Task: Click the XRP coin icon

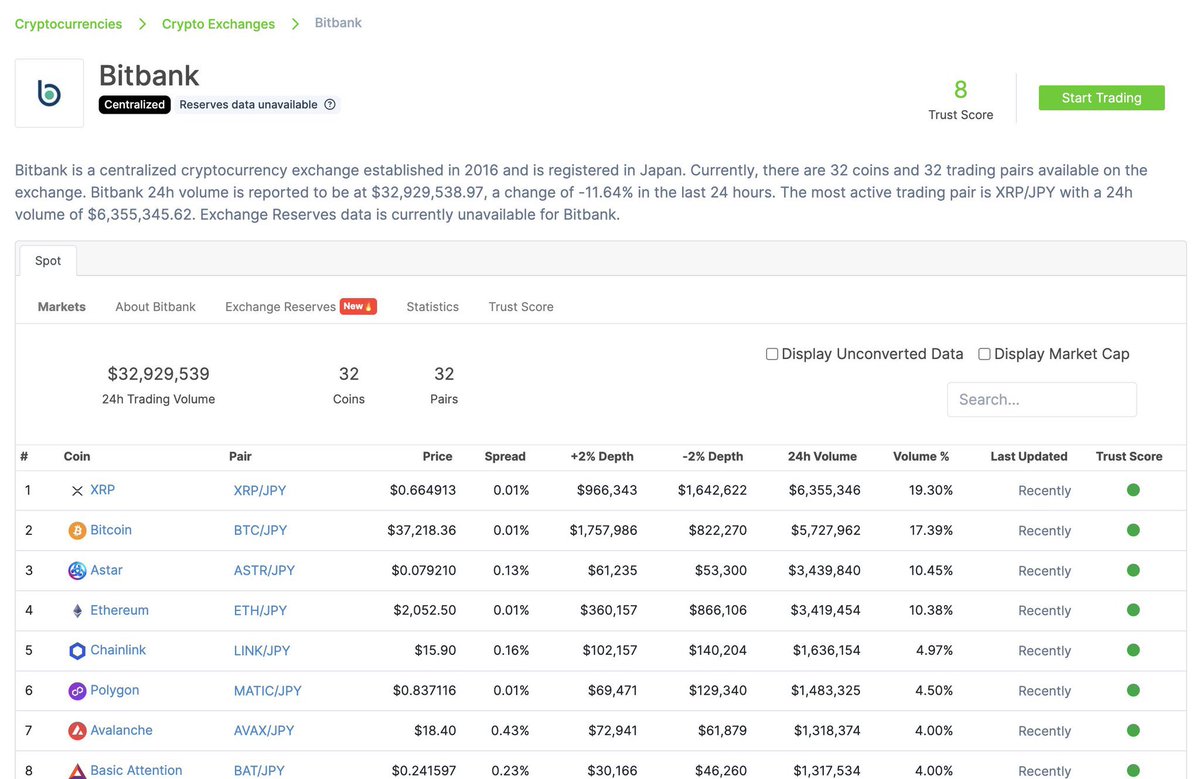Action: [77, 491]
